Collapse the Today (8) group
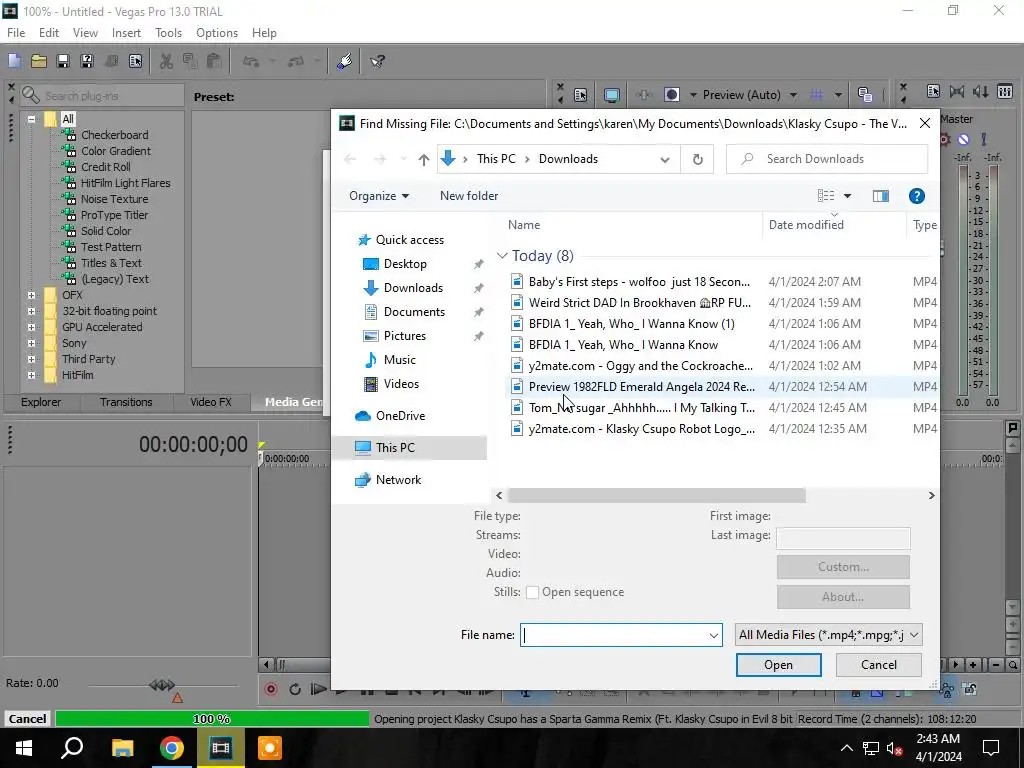The image size is (1024, 768). (x=502, y=256)
